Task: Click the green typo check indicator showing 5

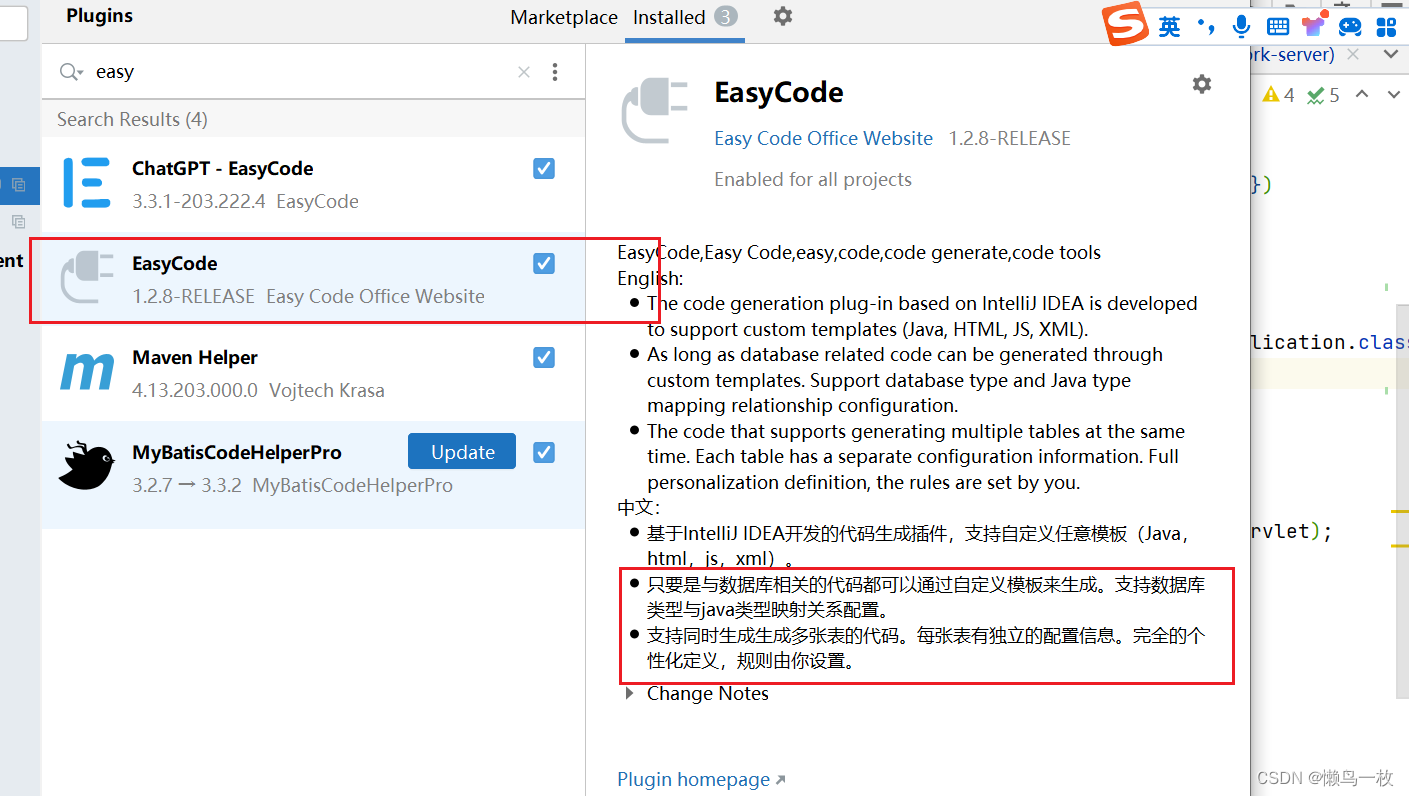Action: click(x=1322, y=95)
